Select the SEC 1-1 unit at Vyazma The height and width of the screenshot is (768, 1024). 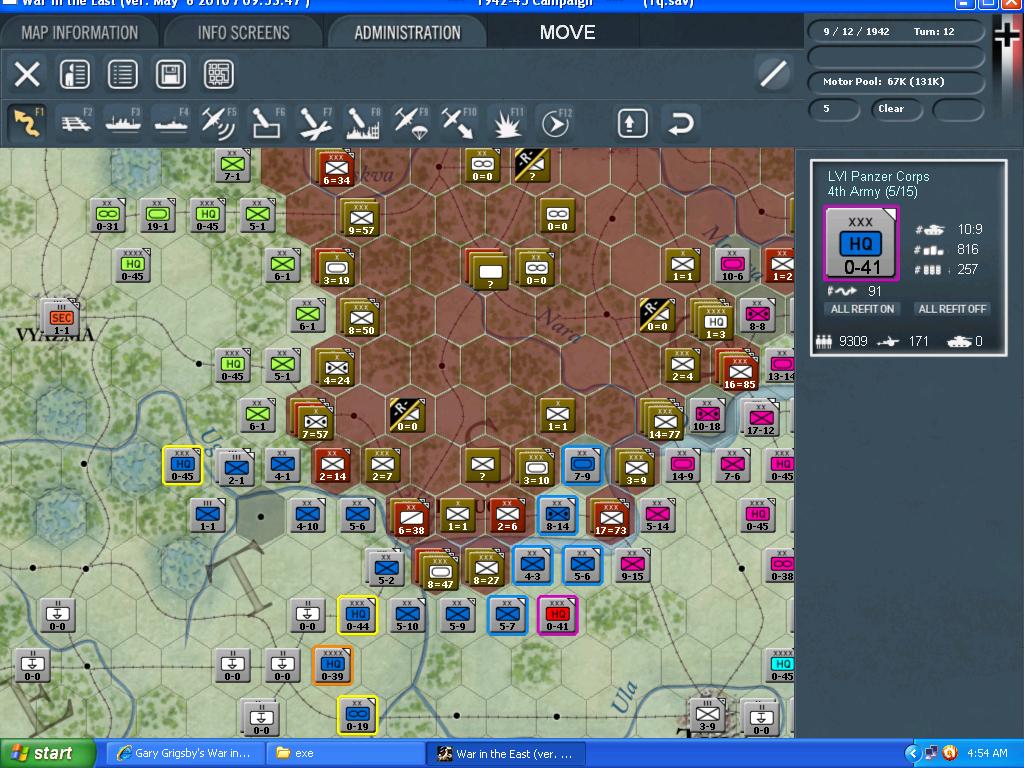click(x=60, y=319)
